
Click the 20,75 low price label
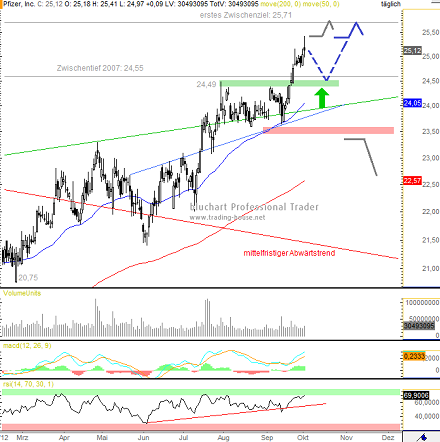click(x=28, y=277)
